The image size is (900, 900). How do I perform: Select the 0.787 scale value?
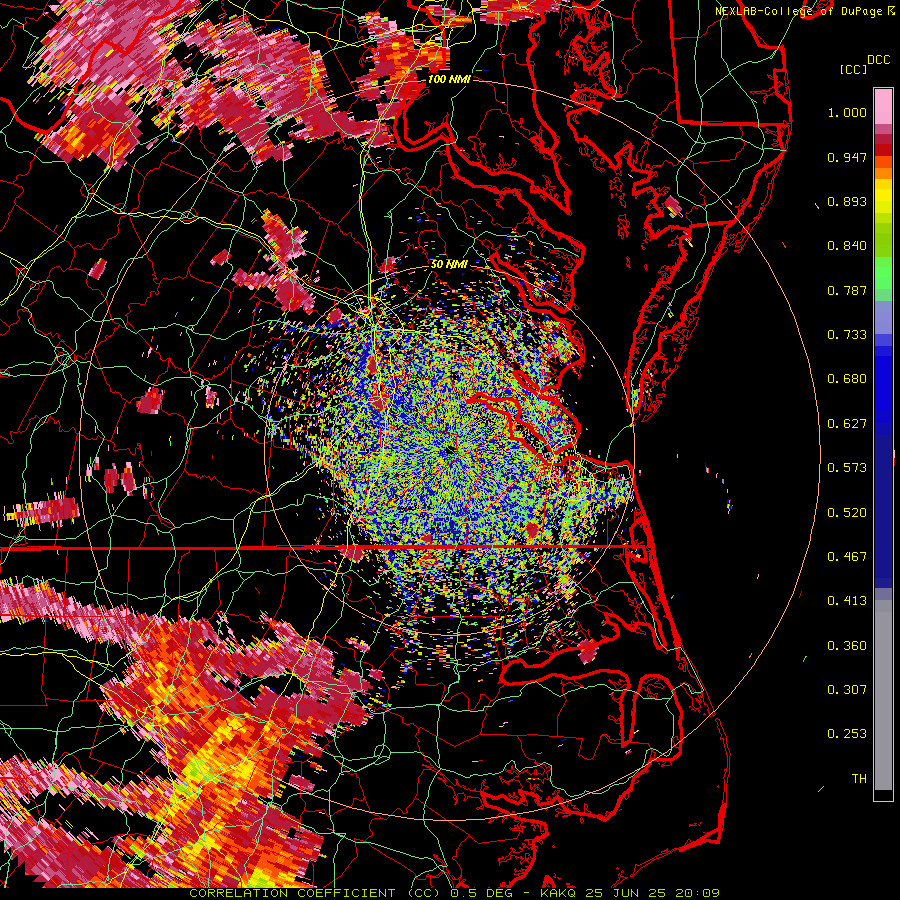[847, 290]
